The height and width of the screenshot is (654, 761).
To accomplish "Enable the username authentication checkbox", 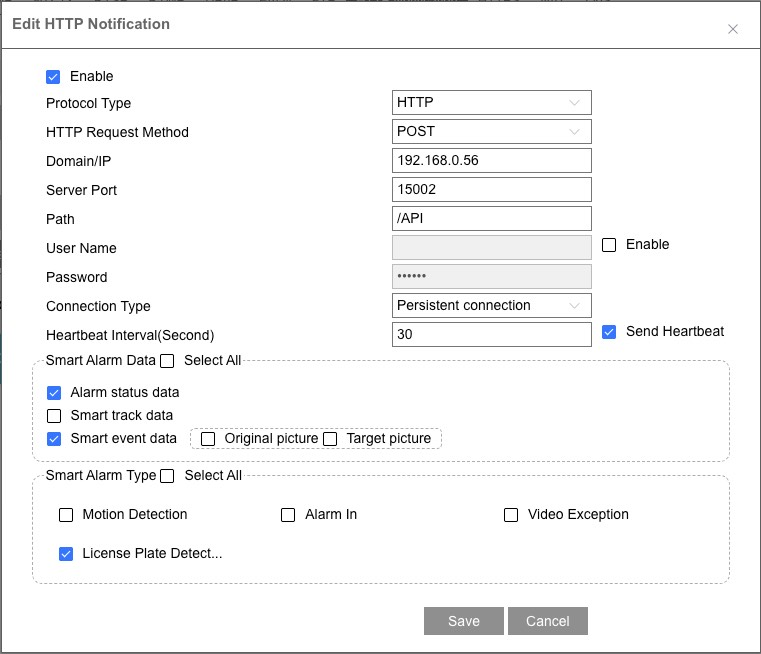I will [609, 245].
